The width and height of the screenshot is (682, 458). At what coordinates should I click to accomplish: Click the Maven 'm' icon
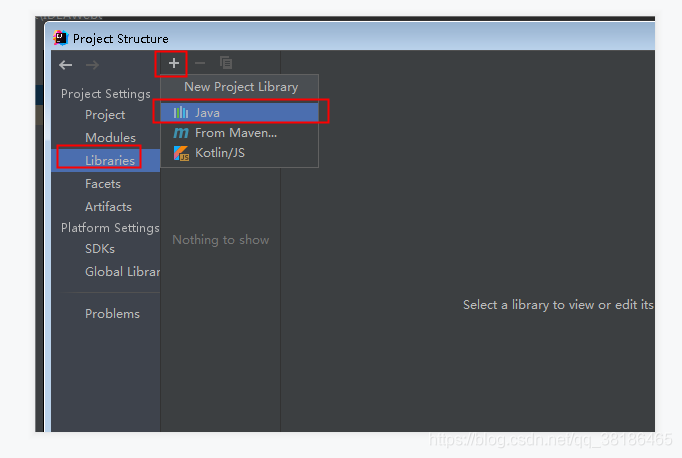click(181, 133)
